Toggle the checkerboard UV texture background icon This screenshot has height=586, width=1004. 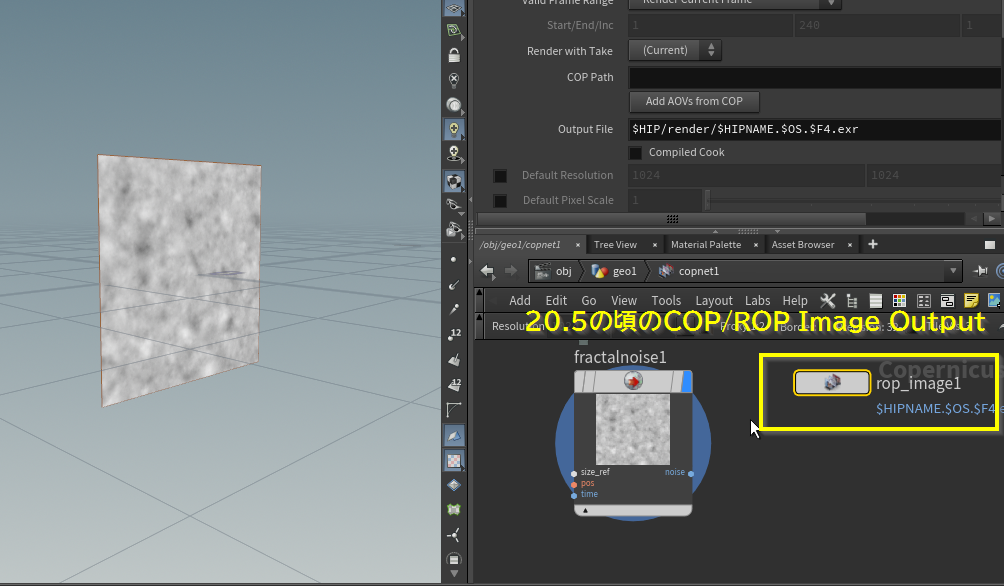pyautogui.click(x=454, y=460)
